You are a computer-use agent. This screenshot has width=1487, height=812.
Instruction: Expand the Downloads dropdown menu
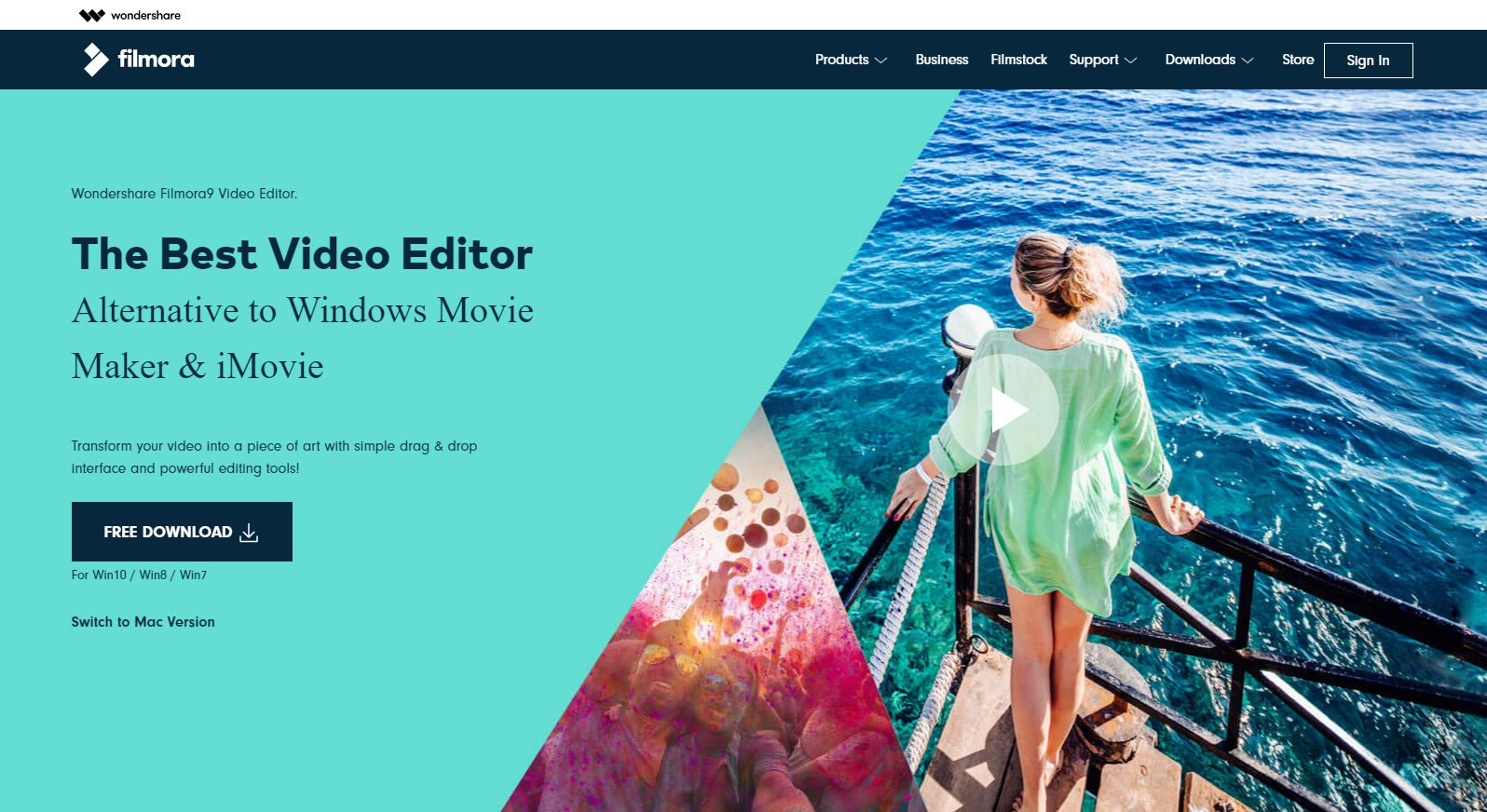1209,60
